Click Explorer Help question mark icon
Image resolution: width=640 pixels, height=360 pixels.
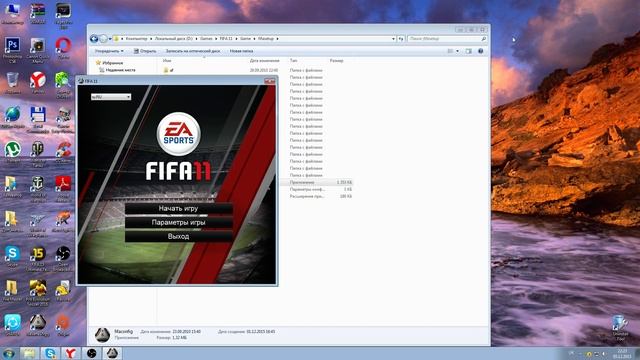[x=480, y=51]
